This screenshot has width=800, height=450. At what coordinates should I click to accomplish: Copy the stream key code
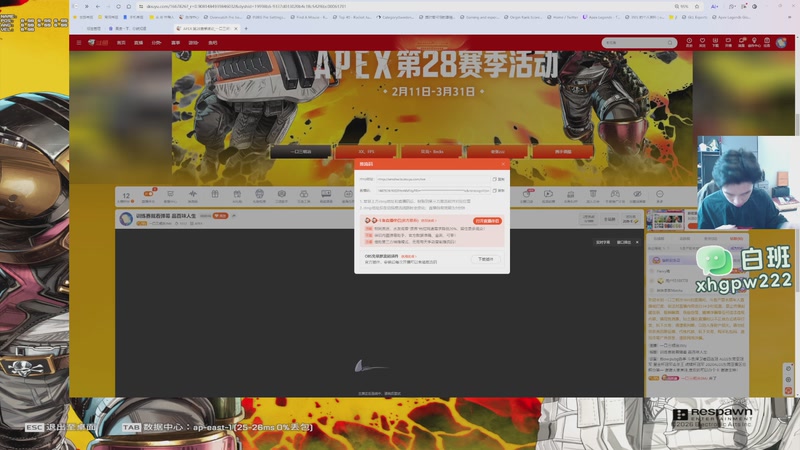[498, 190]
